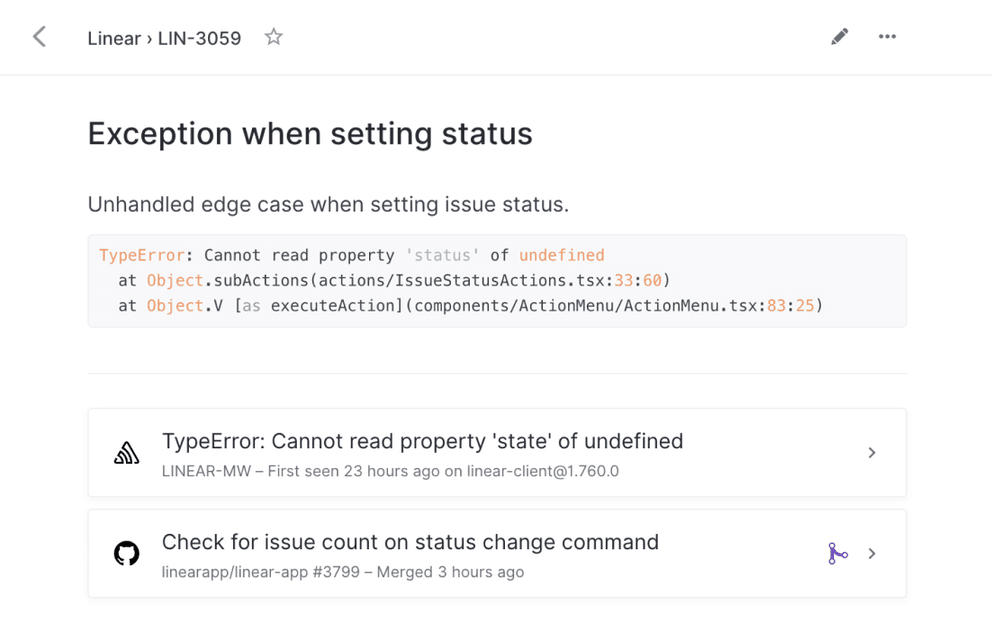Toggle the favorite star next to the breadcrumb
The height and width of the screenshot is (641, 992).
[273, 37]
